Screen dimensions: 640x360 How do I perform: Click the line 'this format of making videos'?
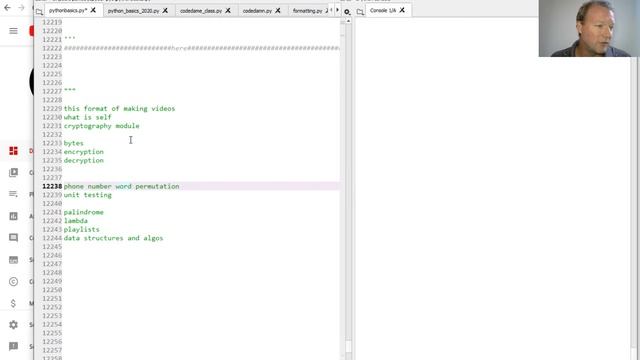(x=119, y=109)
